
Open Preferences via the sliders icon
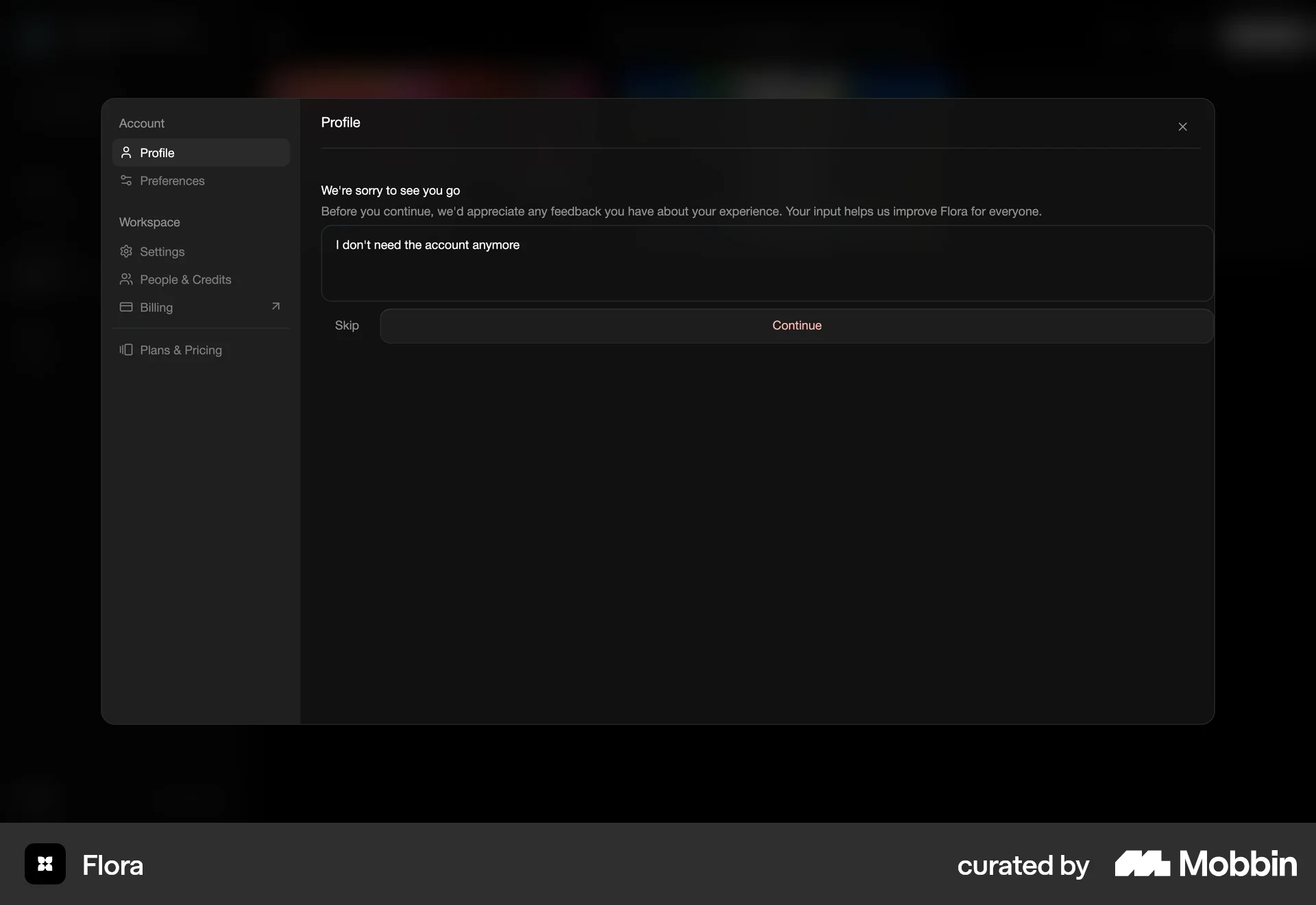click(126, 181)
